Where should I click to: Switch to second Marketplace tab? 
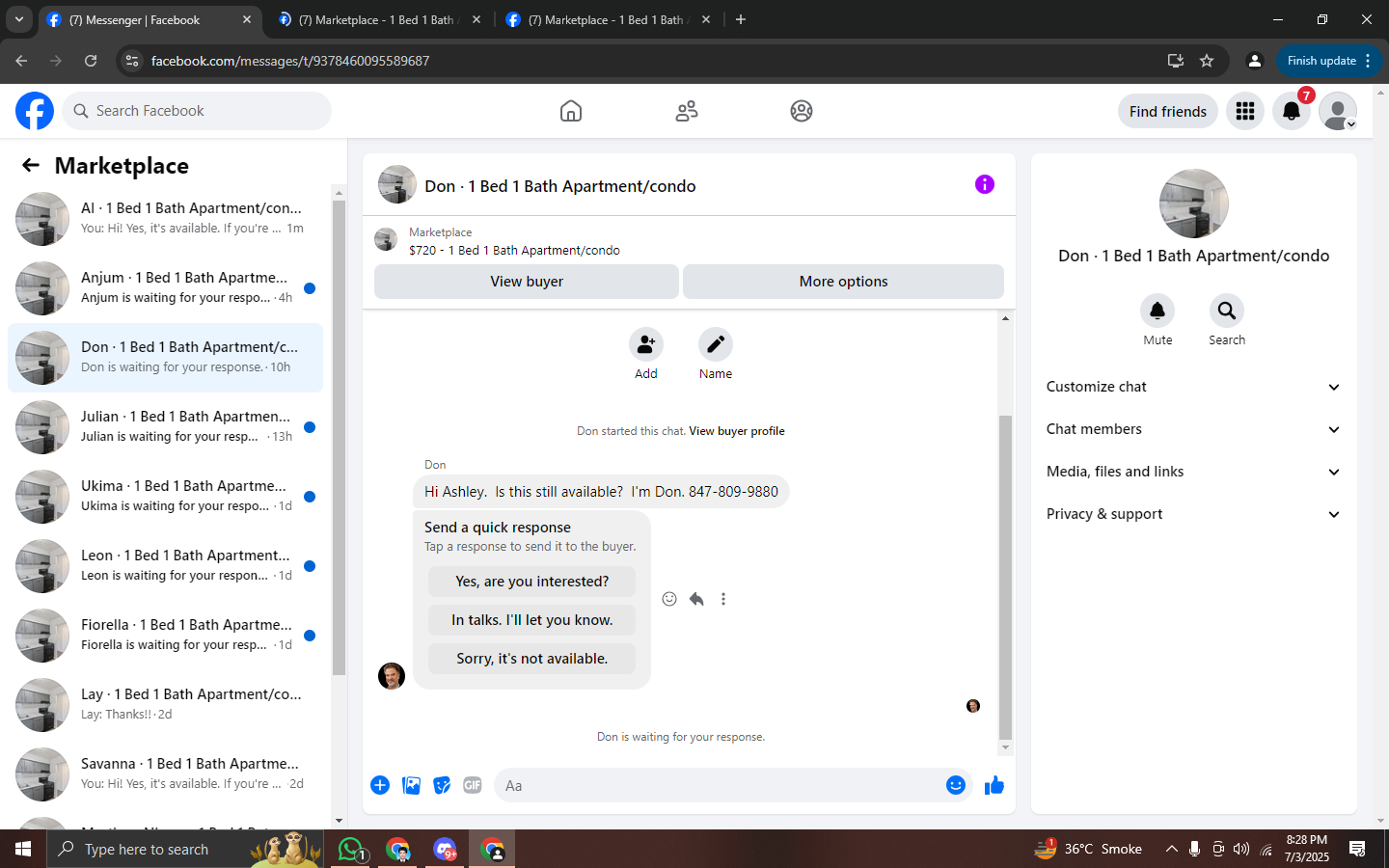(377, 19)
